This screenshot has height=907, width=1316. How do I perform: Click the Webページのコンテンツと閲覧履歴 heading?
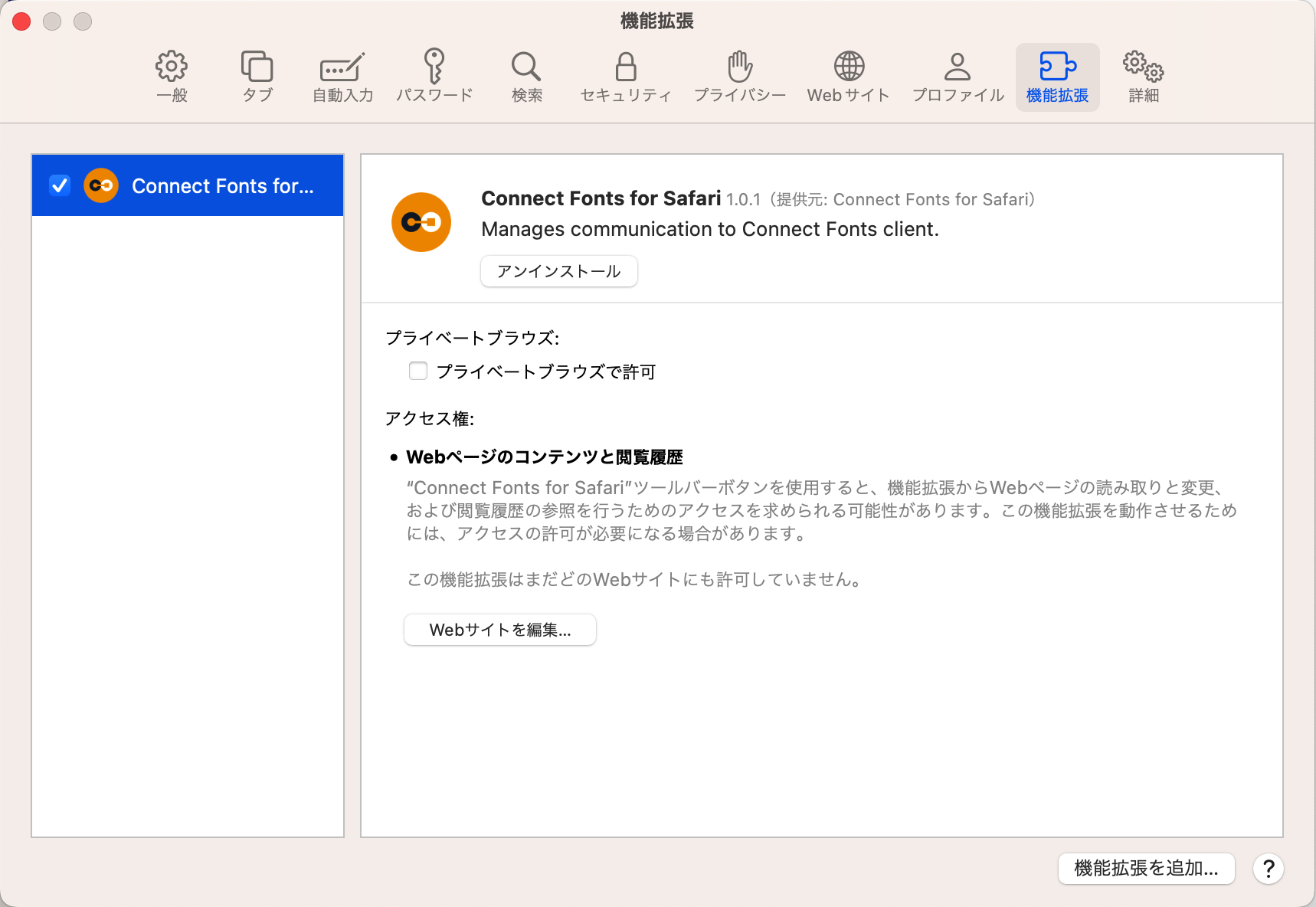click(545, 457)
